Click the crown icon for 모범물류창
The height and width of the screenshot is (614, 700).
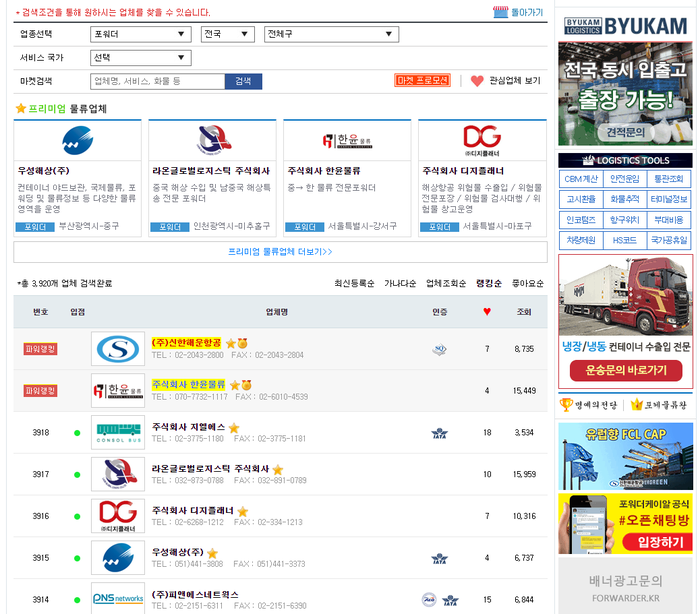637,405
